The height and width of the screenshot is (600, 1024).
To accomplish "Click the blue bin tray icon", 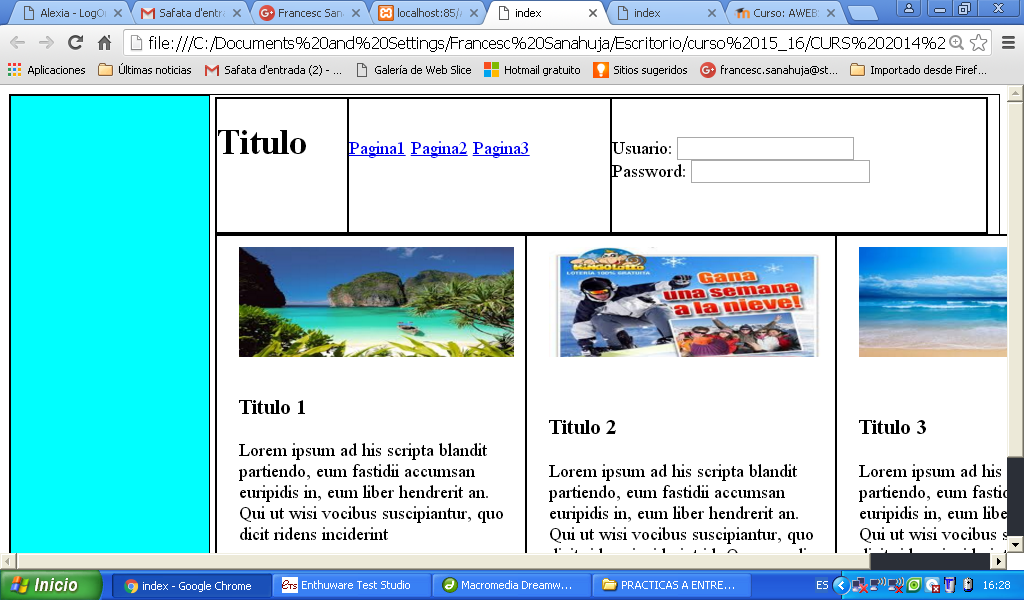I will point(950,585).
